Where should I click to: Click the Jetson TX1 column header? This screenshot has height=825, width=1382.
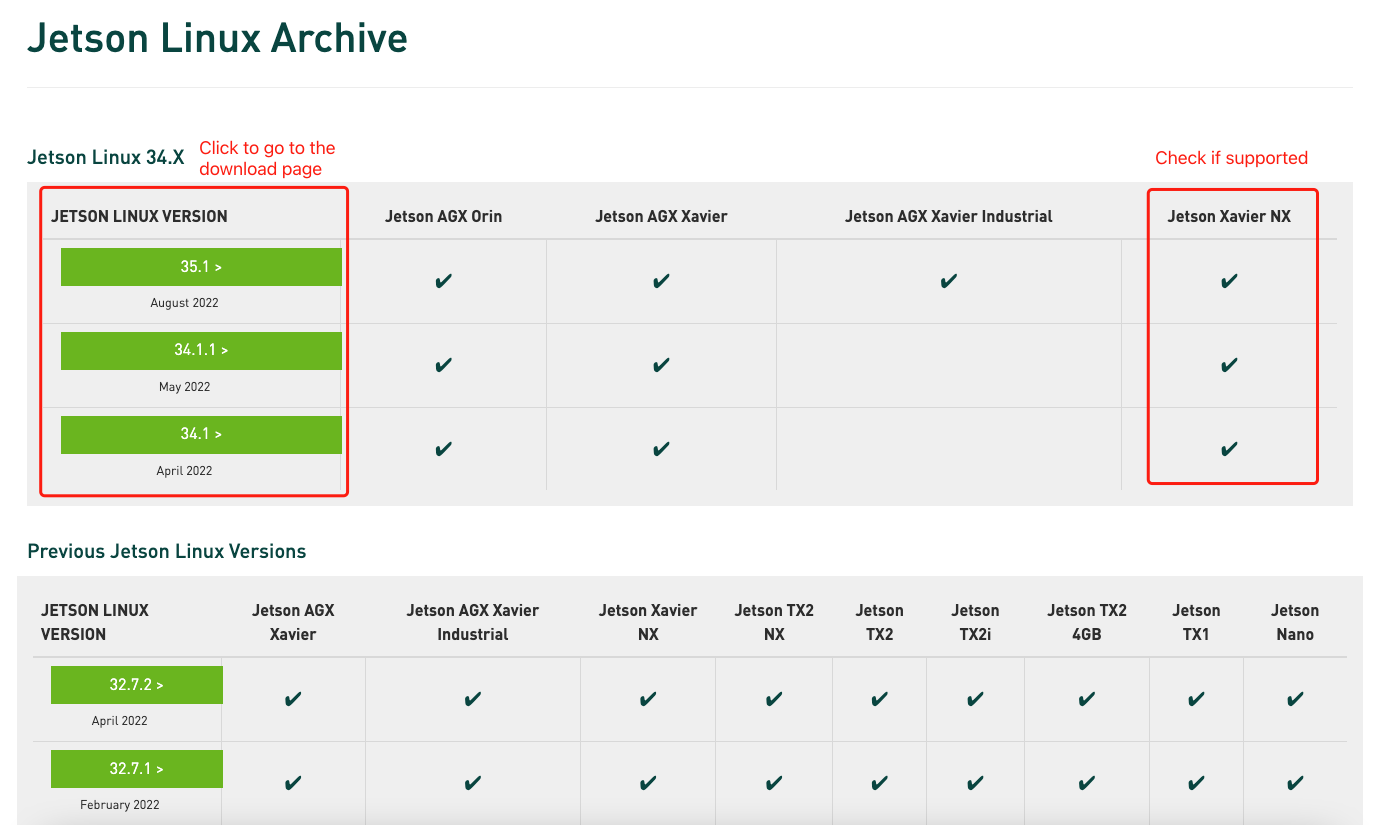click(x=1196, y=622)
